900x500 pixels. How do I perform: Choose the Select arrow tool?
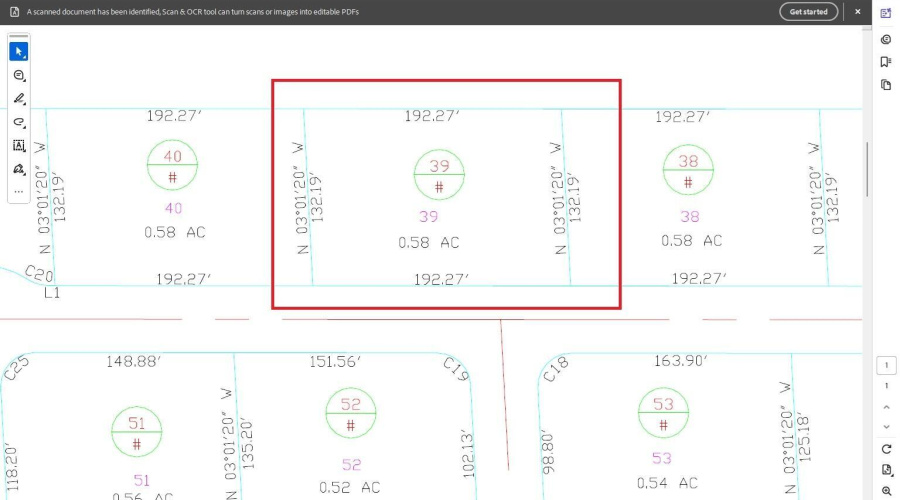[x=18, y=52]
